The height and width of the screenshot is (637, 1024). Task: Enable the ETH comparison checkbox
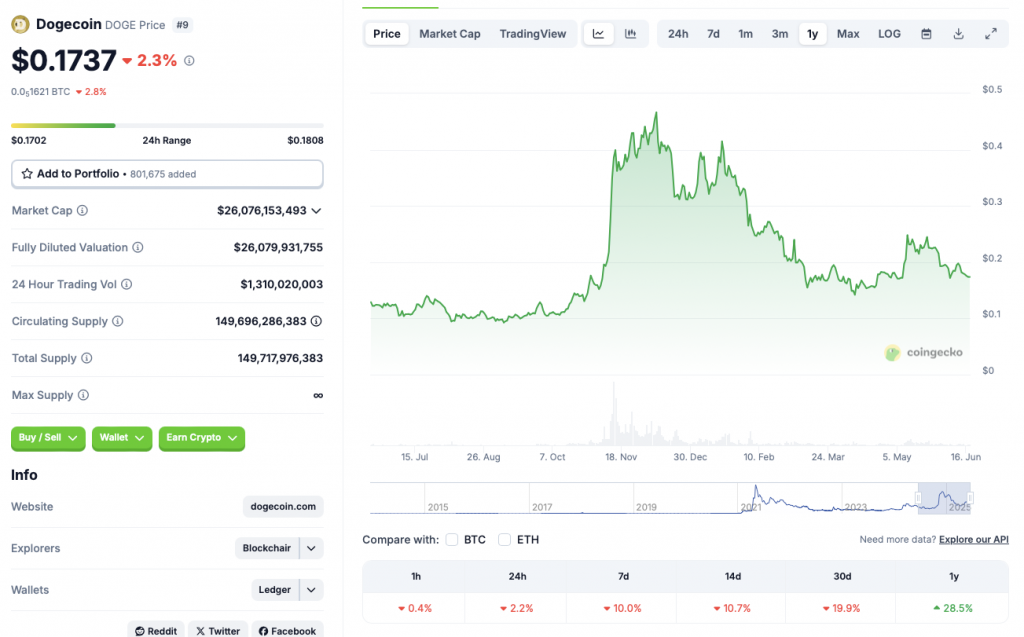point(505,540)
